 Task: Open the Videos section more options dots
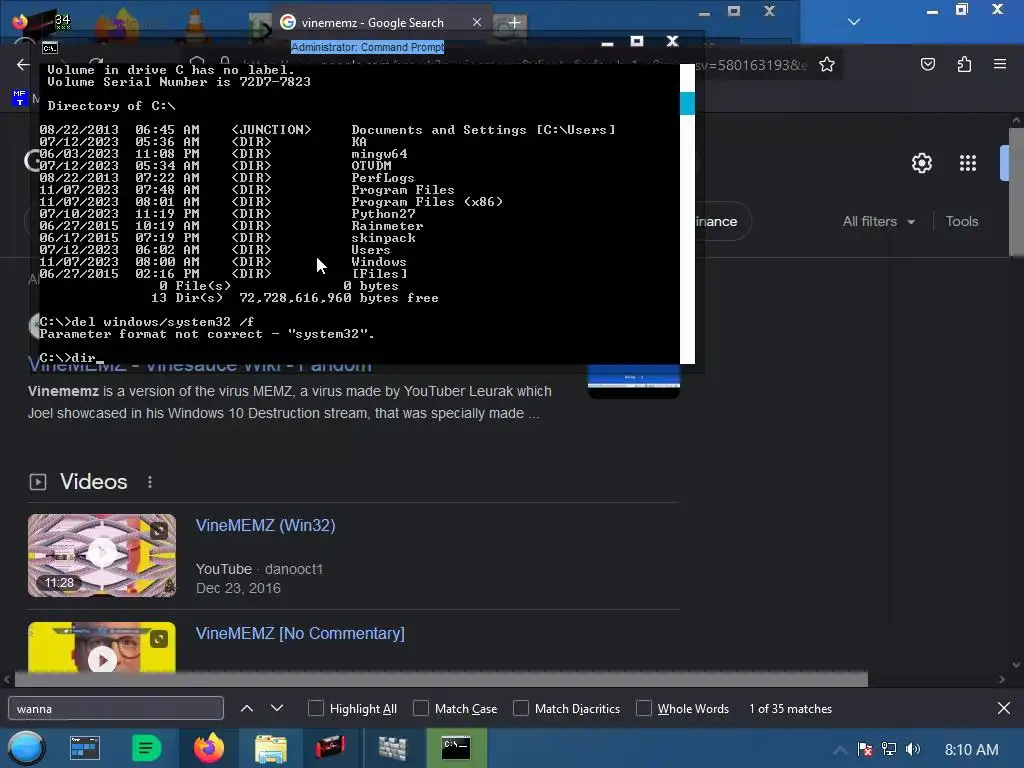click(x=150, y=482)
